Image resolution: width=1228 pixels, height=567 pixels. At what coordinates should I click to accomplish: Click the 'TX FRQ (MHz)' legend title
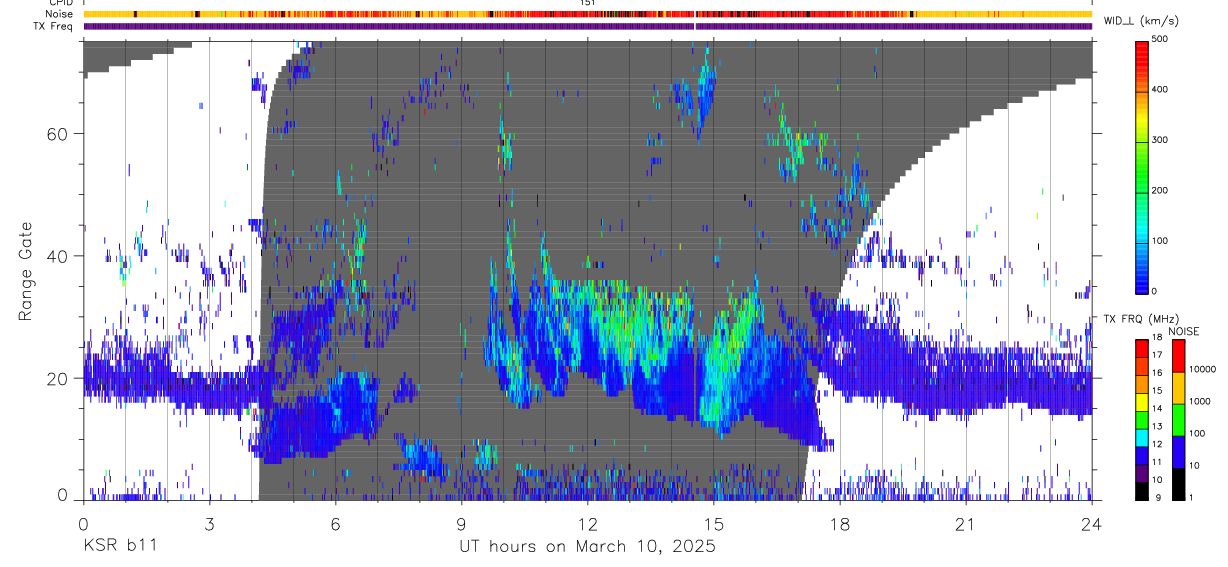tap(1143, 319)
